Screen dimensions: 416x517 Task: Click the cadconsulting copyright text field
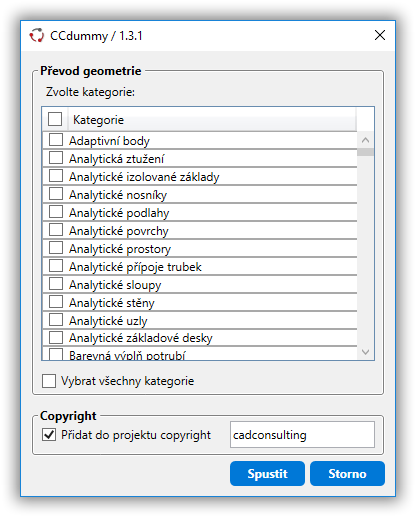point(302,435)
